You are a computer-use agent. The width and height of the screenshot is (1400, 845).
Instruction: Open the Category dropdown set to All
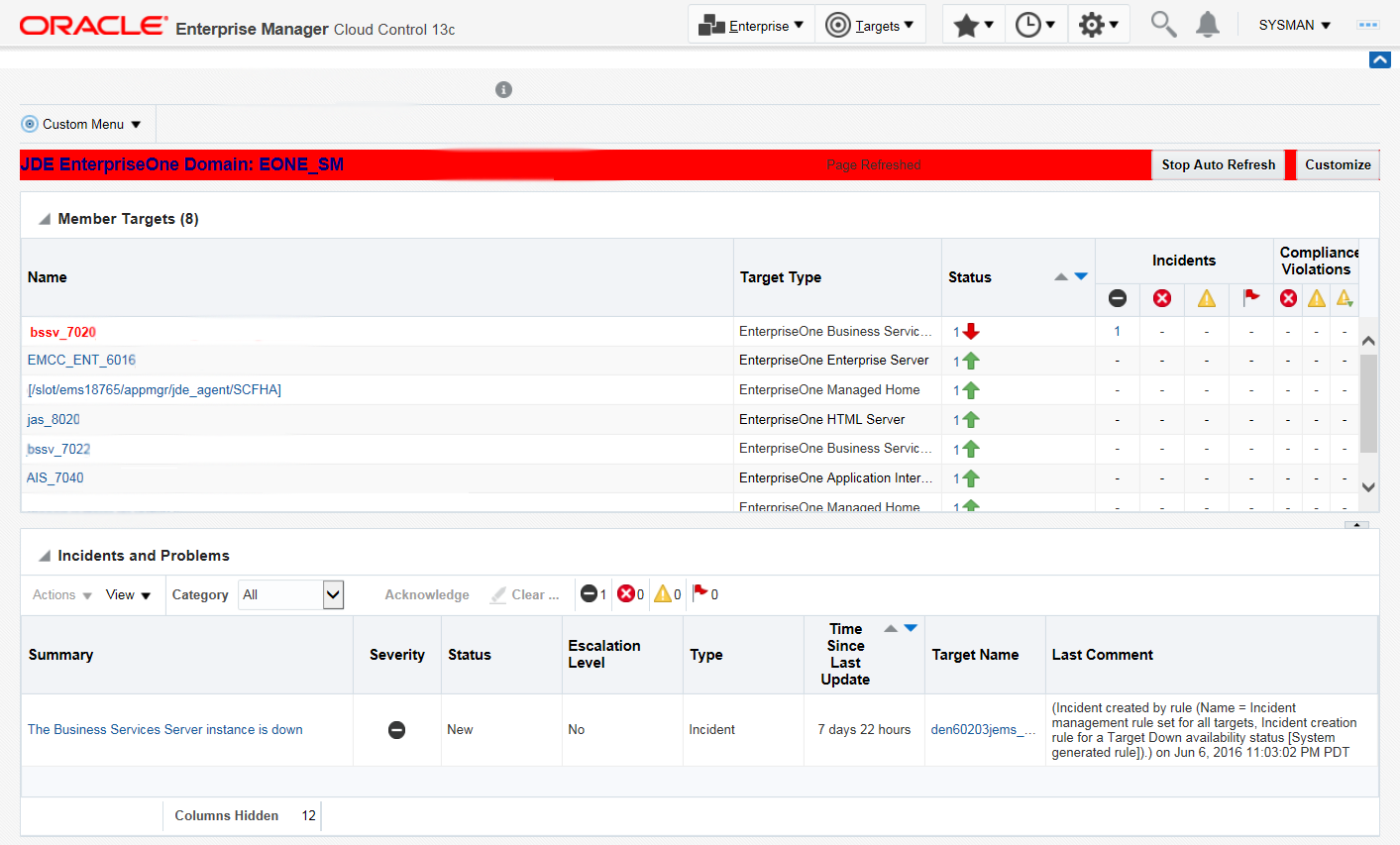tap(333, 594)
